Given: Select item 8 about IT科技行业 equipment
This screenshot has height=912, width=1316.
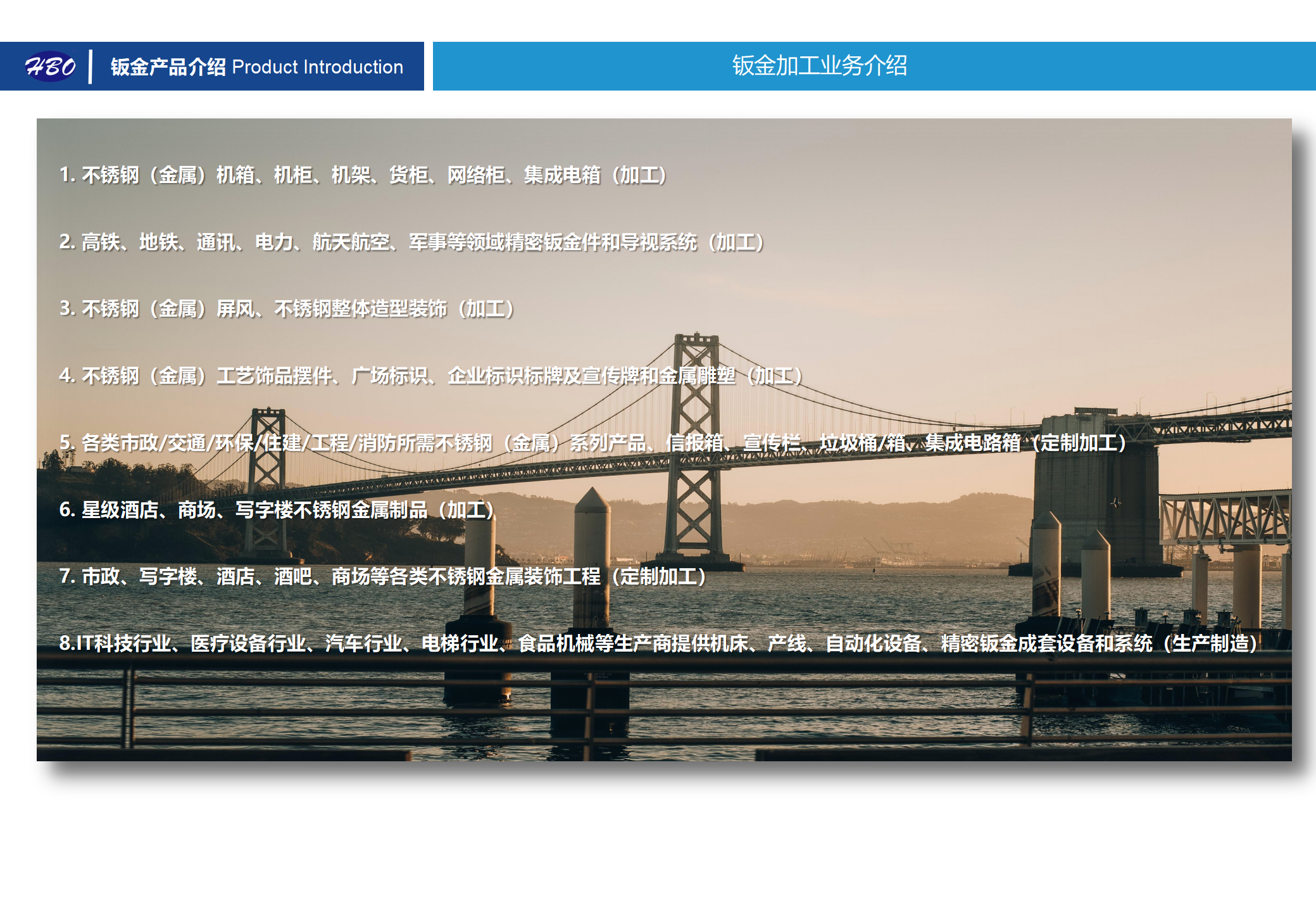Looking at the screenshot, I should tap(657, 643).
